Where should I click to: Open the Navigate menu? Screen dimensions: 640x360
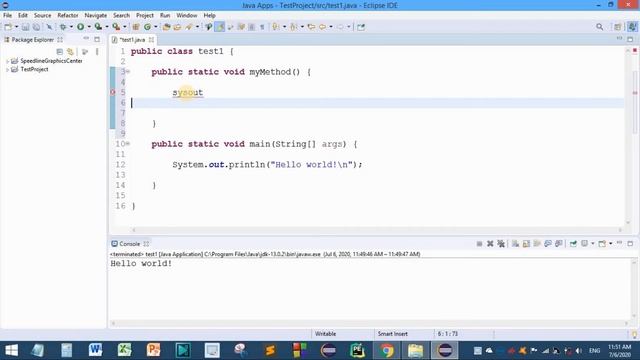click(x=96, y=15)
